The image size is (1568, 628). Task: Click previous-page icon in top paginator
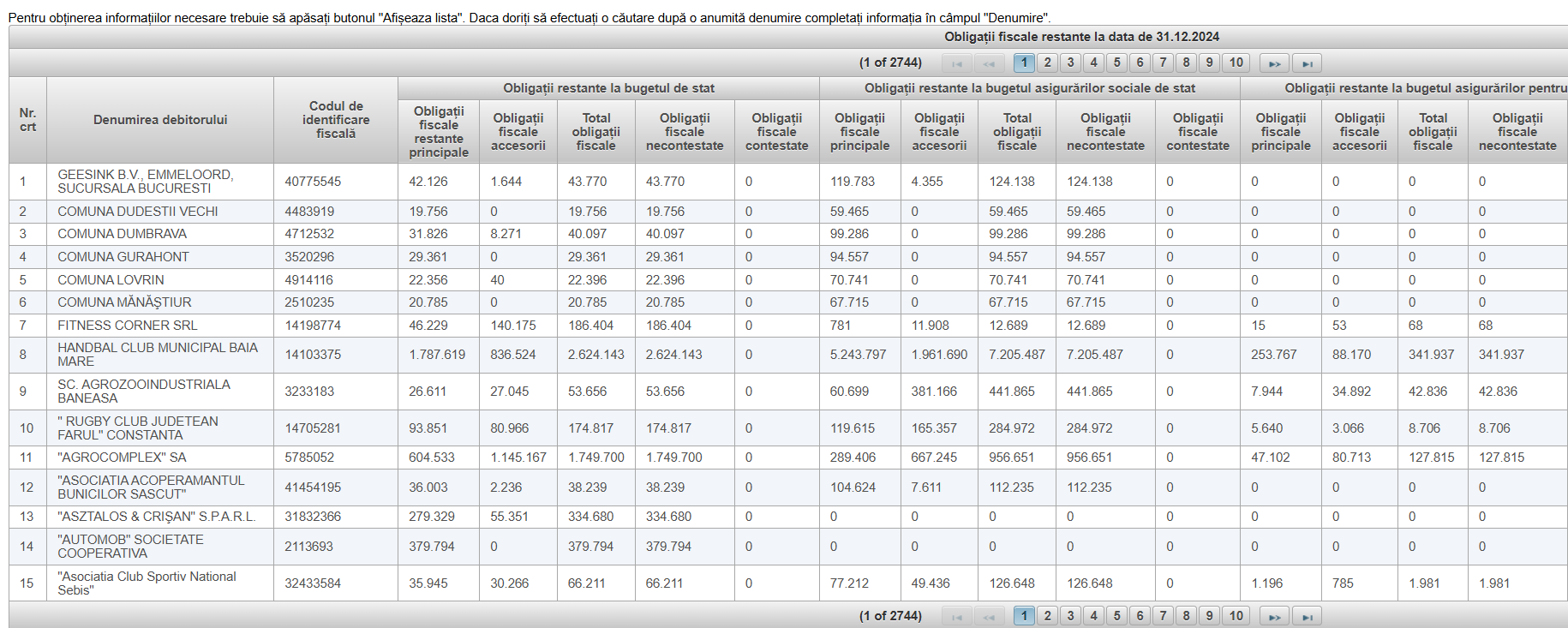click(989, 63)
